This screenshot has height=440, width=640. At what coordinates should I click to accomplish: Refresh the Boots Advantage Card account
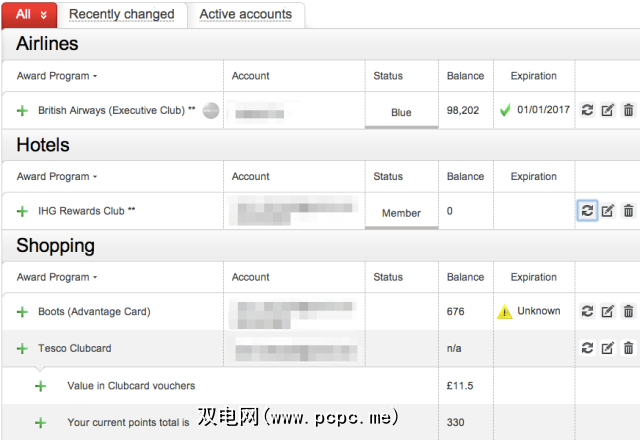[587, 311]
